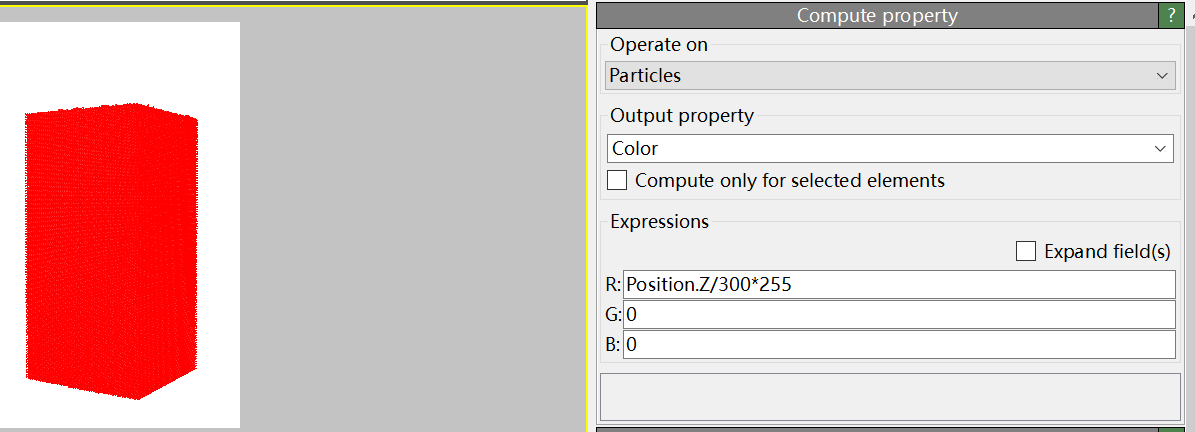Open help for Compute property panel
This screenshot has height=432, width=1195.
(x=1170, y=15)
